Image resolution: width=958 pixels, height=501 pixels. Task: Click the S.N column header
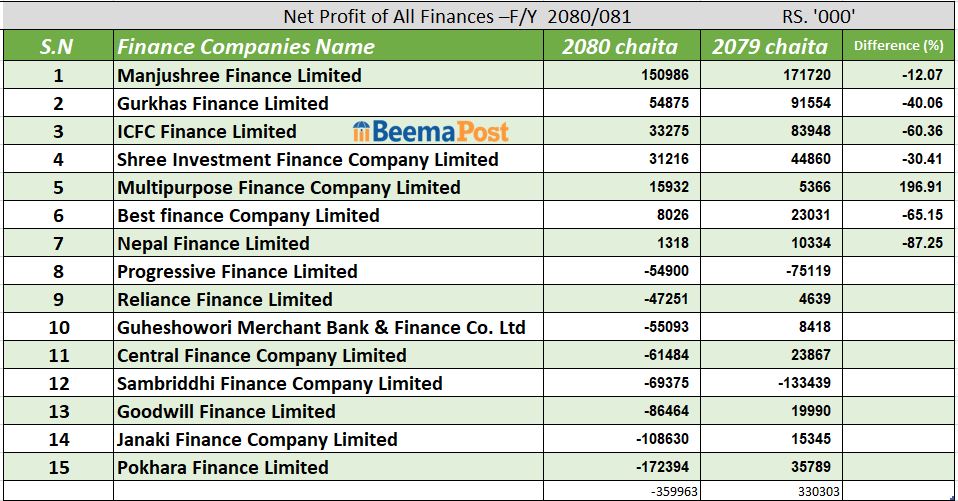(x=58, y=47)
